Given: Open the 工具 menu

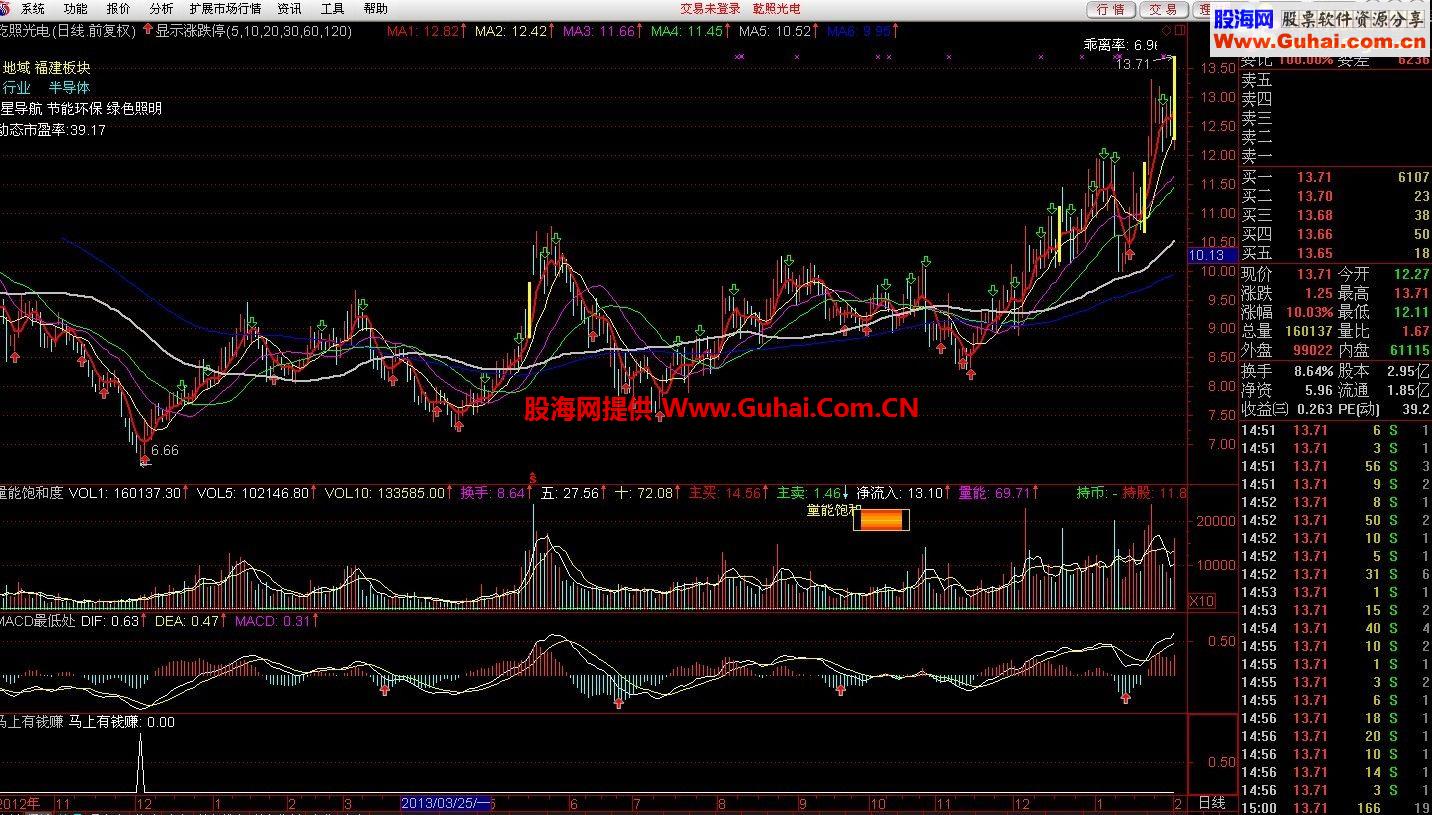Looking at the screenshot, I should click(332, 8).
